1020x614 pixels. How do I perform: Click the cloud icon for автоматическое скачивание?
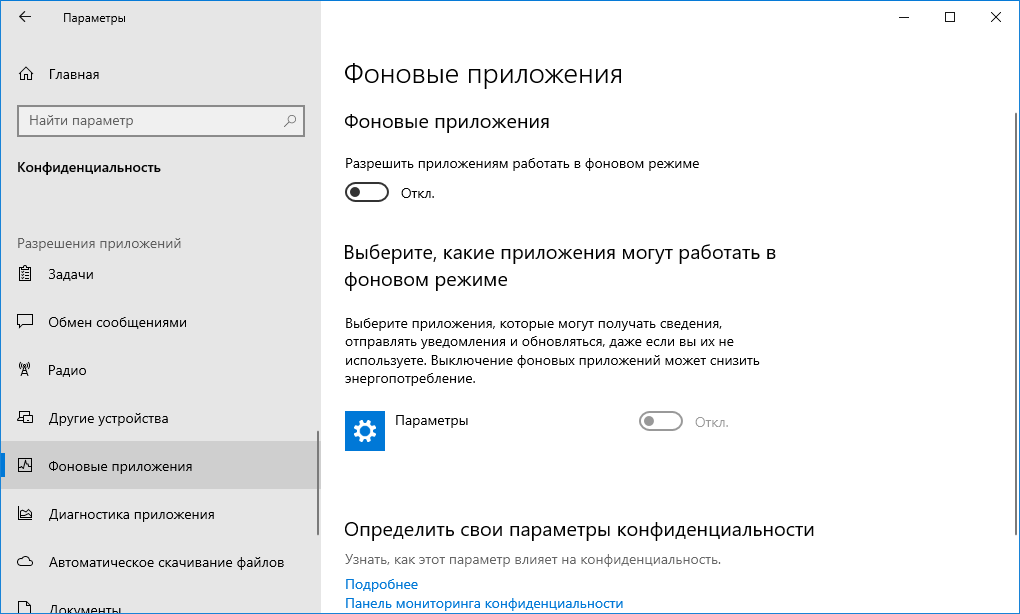click(25, 562)
